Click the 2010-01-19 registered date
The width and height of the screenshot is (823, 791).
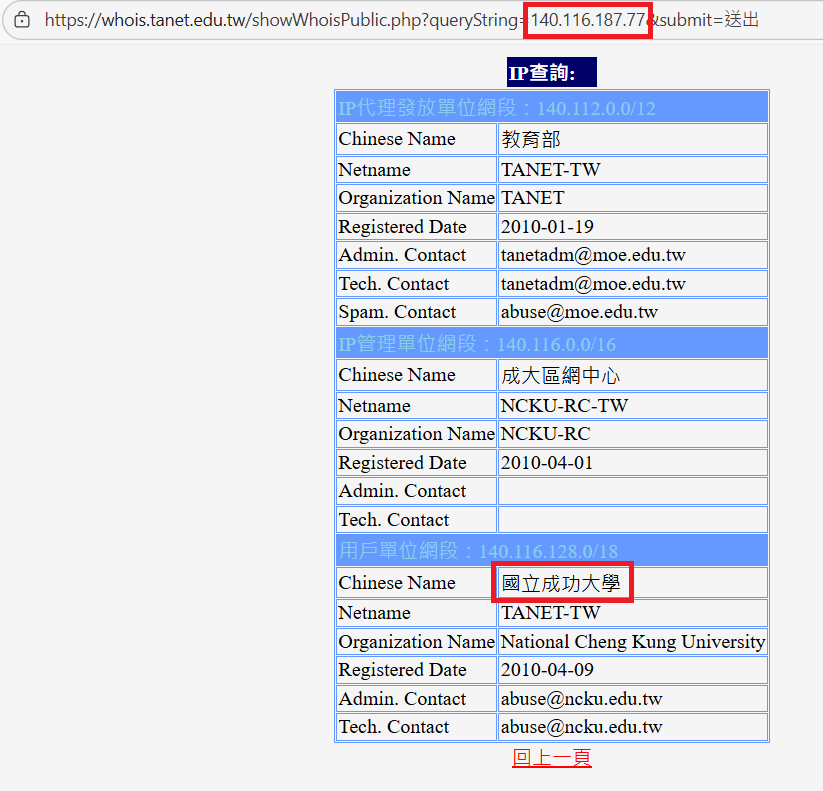(x=632, y=227)
